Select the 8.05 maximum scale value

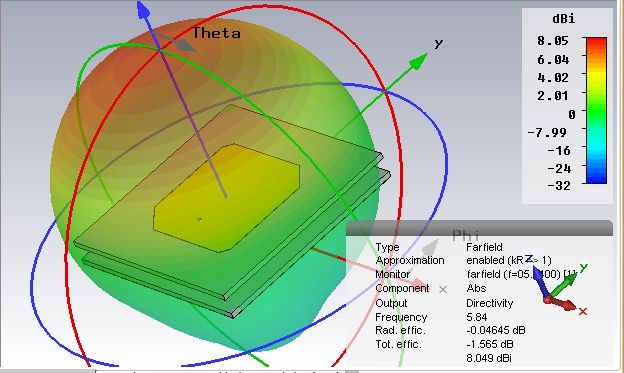point(553,41)
